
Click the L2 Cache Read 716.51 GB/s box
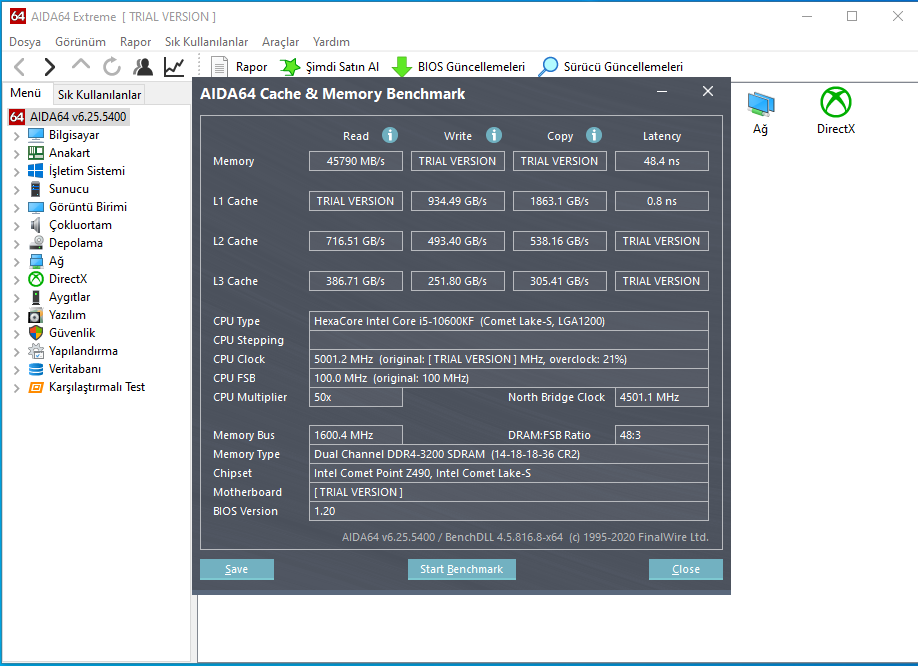(x=356, y=241)
